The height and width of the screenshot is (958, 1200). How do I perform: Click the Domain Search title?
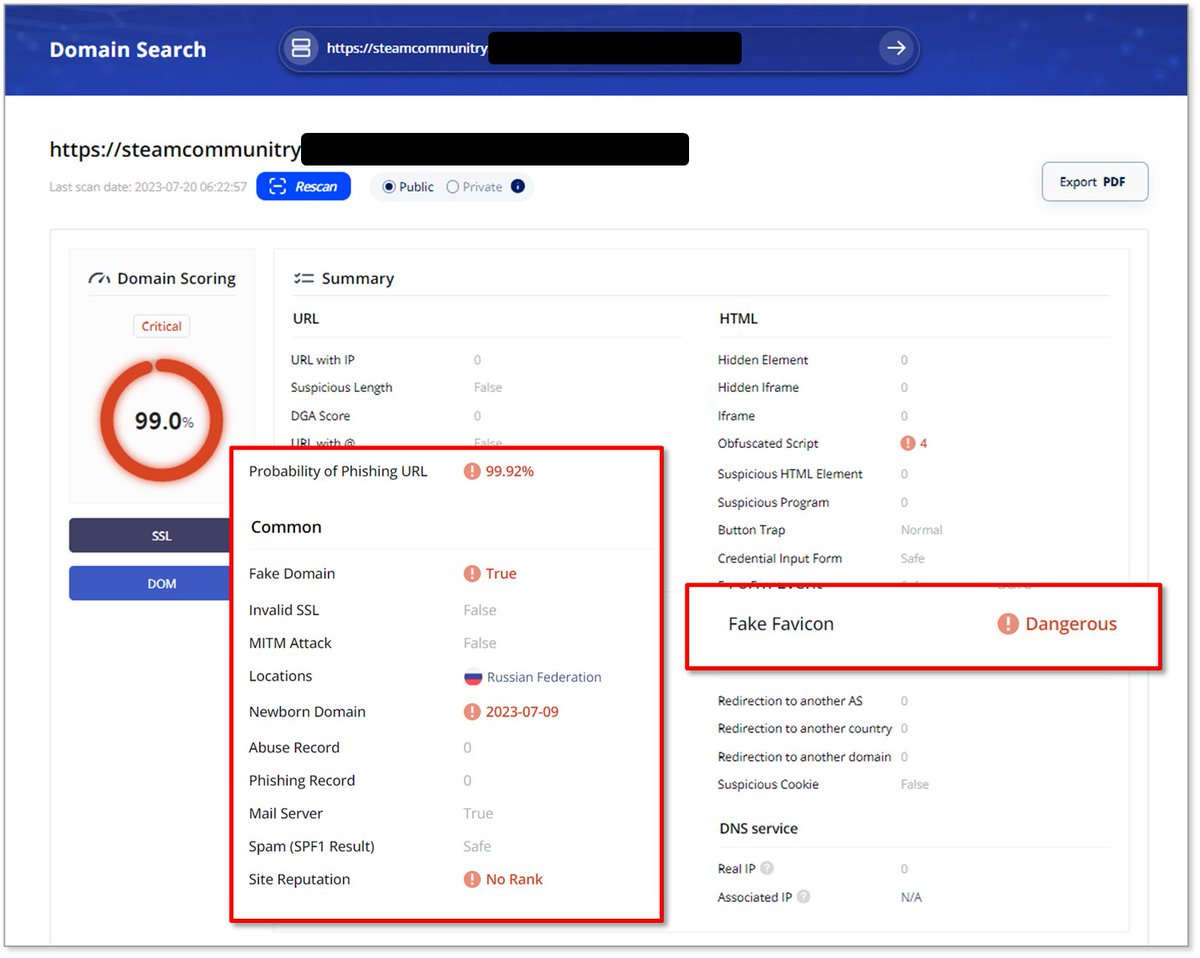tap(128, 50)
